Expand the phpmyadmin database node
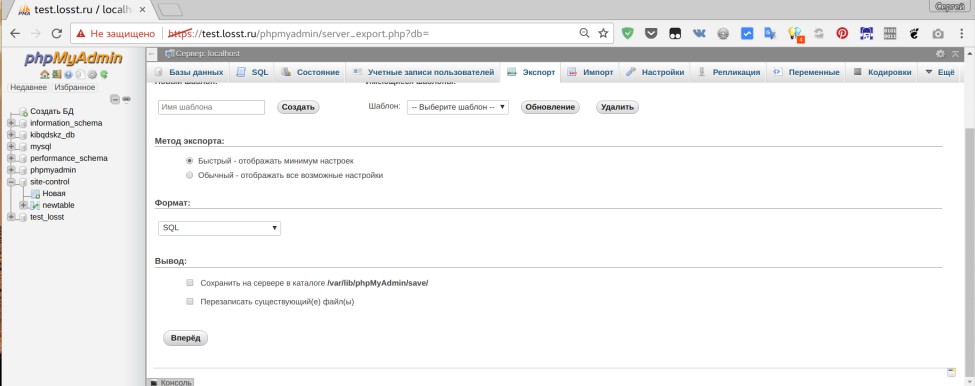975x386 pixels. pyautogui.click(x=11, y=170)
